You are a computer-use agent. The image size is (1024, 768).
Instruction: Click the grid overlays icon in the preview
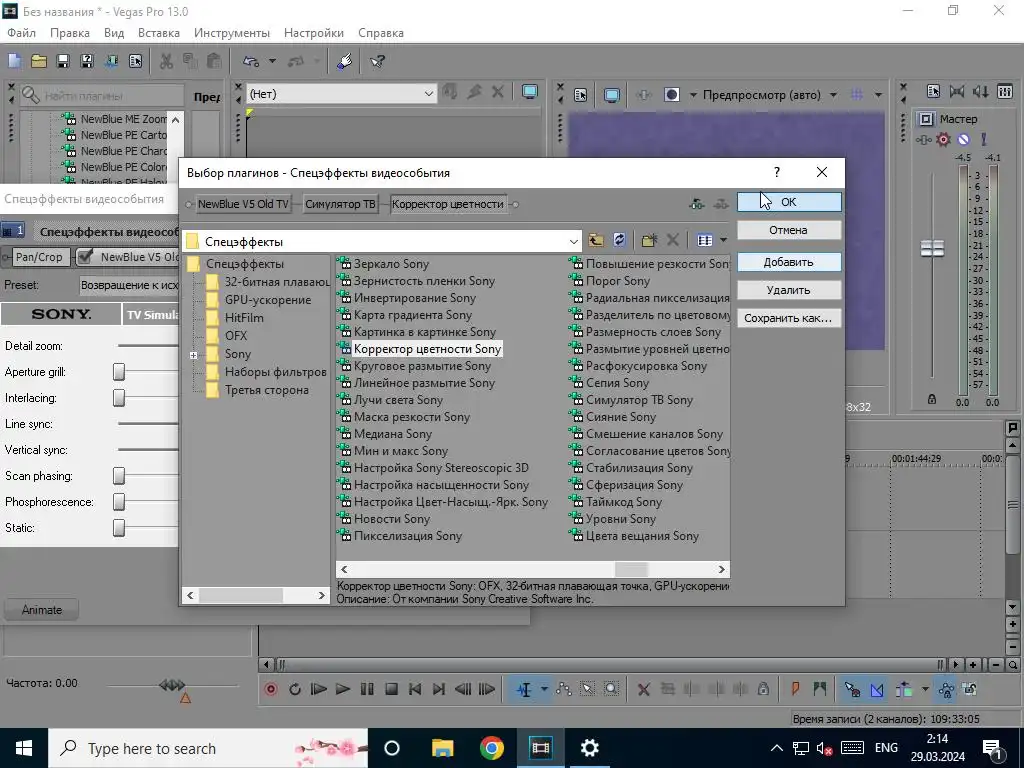pyautogui.click(x=857, y=95)
